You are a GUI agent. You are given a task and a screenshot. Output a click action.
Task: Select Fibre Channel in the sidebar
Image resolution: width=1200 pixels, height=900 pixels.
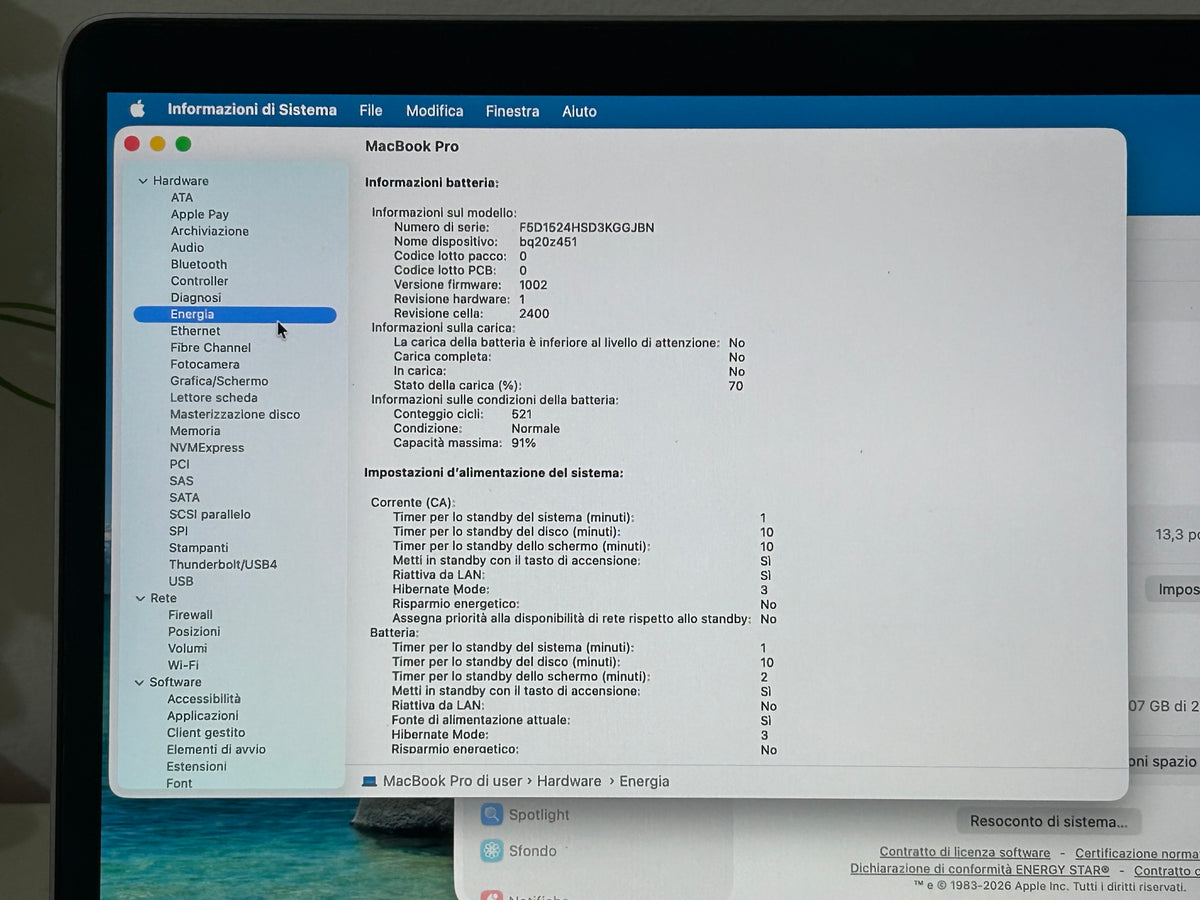211,348
